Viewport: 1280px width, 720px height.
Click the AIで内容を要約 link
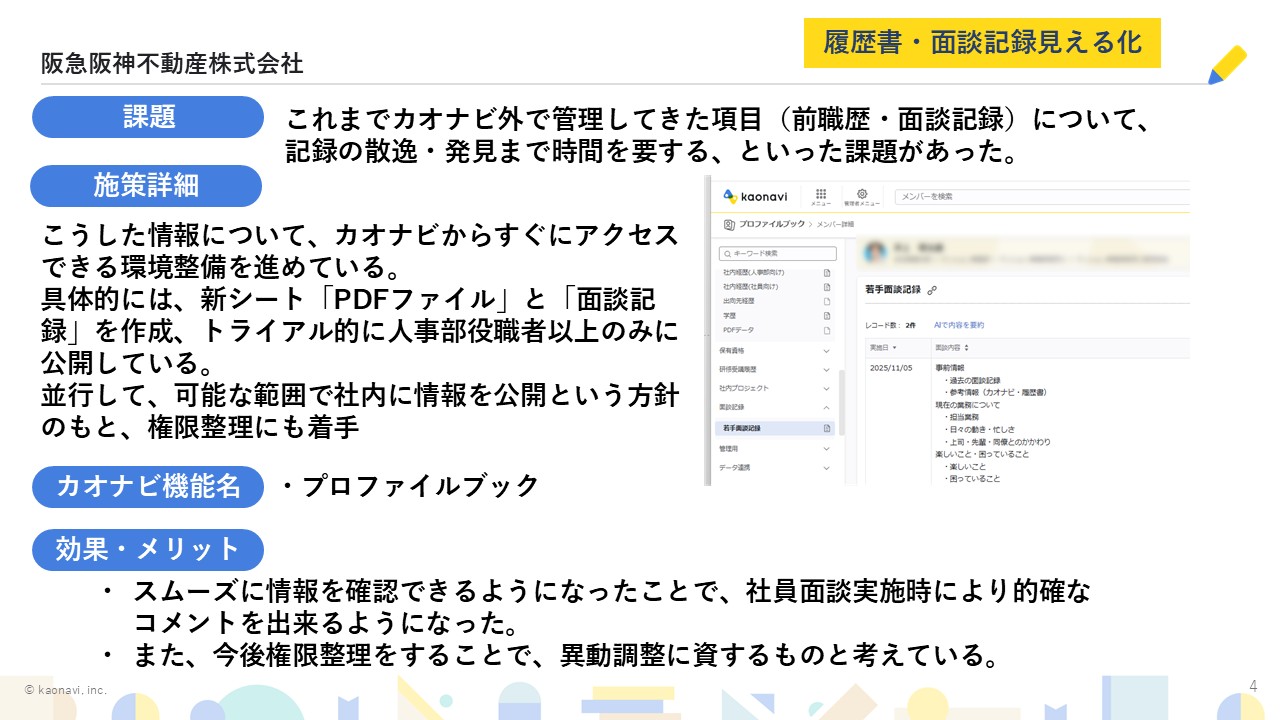(958, 325)
